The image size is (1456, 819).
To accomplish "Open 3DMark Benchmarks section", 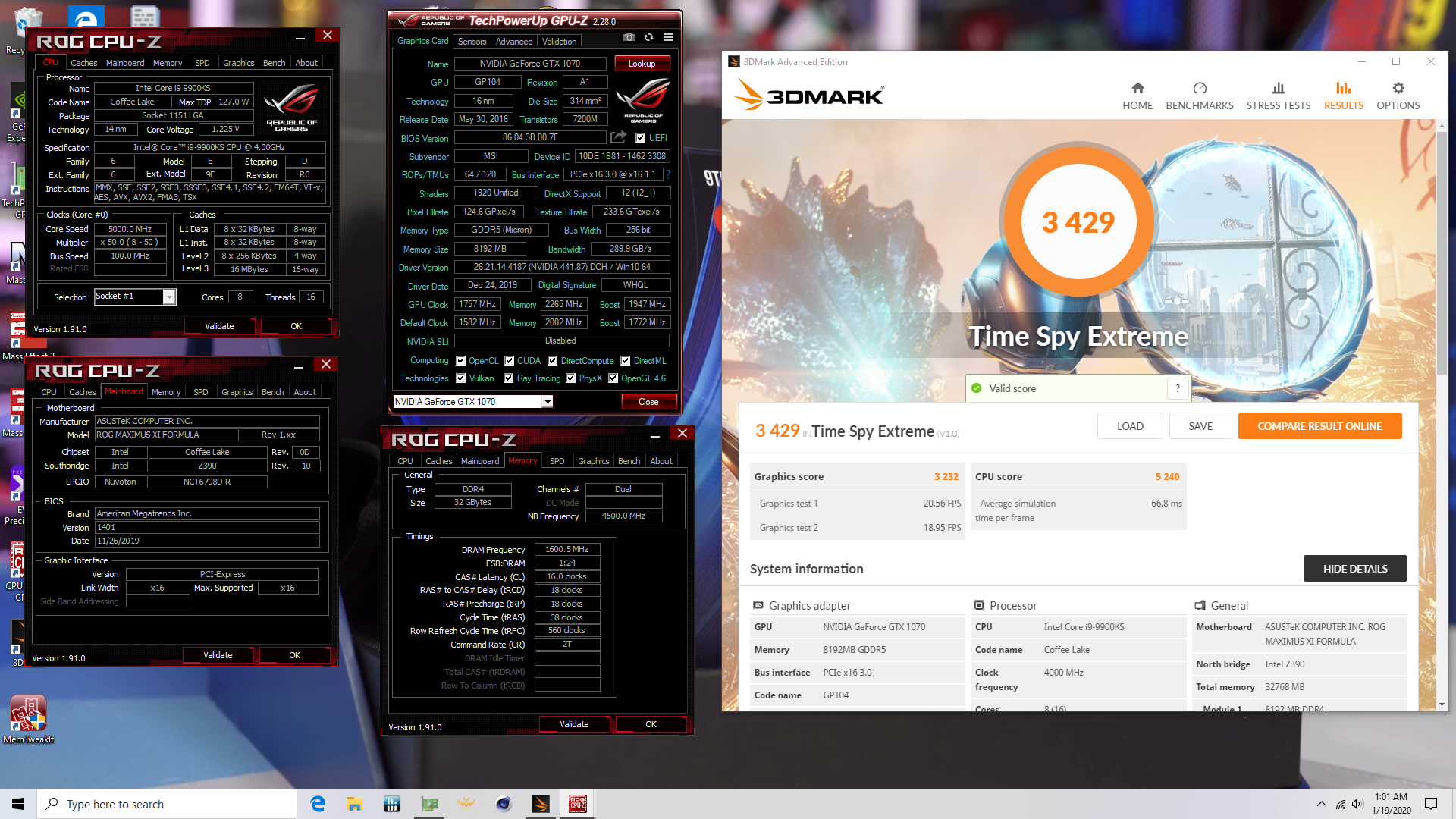I will tap(1200, 96).
